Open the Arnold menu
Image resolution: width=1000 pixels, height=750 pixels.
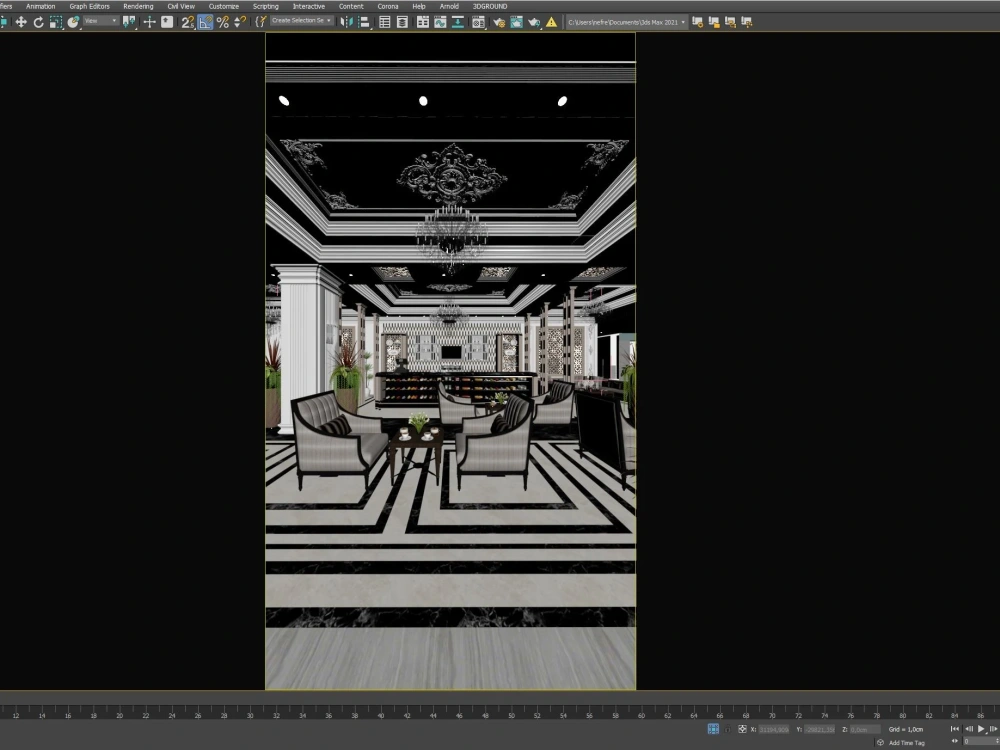(x=449, y=6)
